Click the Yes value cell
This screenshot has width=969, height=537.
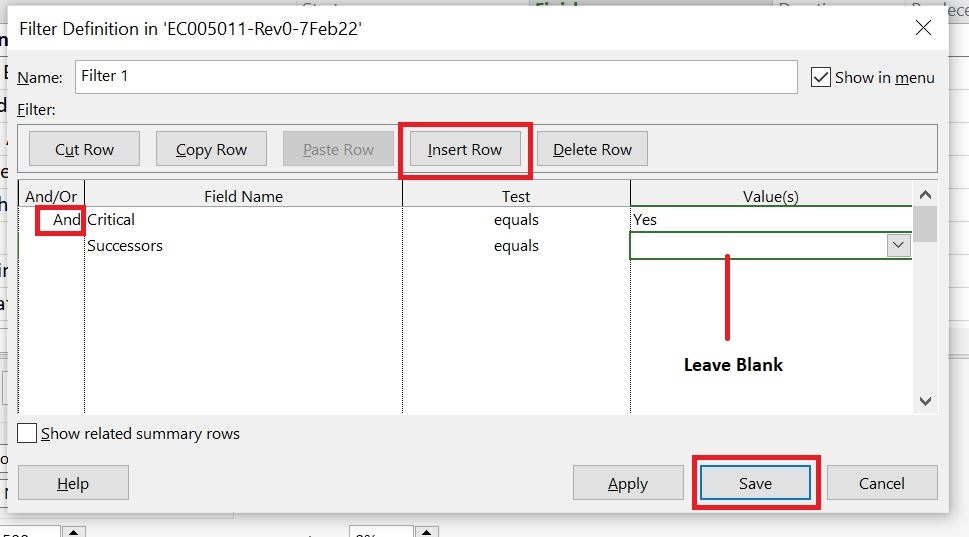coord(771,219)
